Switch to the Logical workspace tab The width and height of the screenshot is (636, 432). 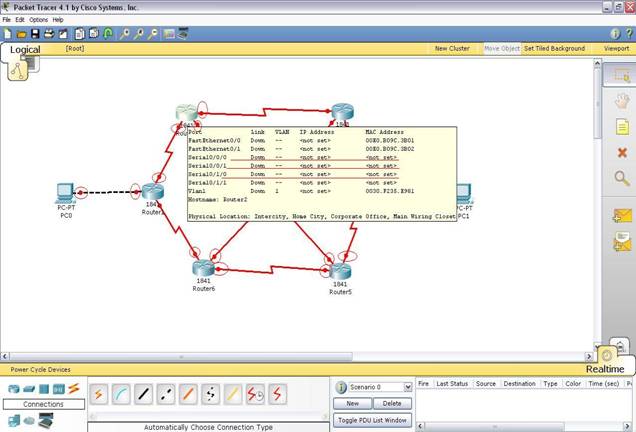click(x=25, y=49)
